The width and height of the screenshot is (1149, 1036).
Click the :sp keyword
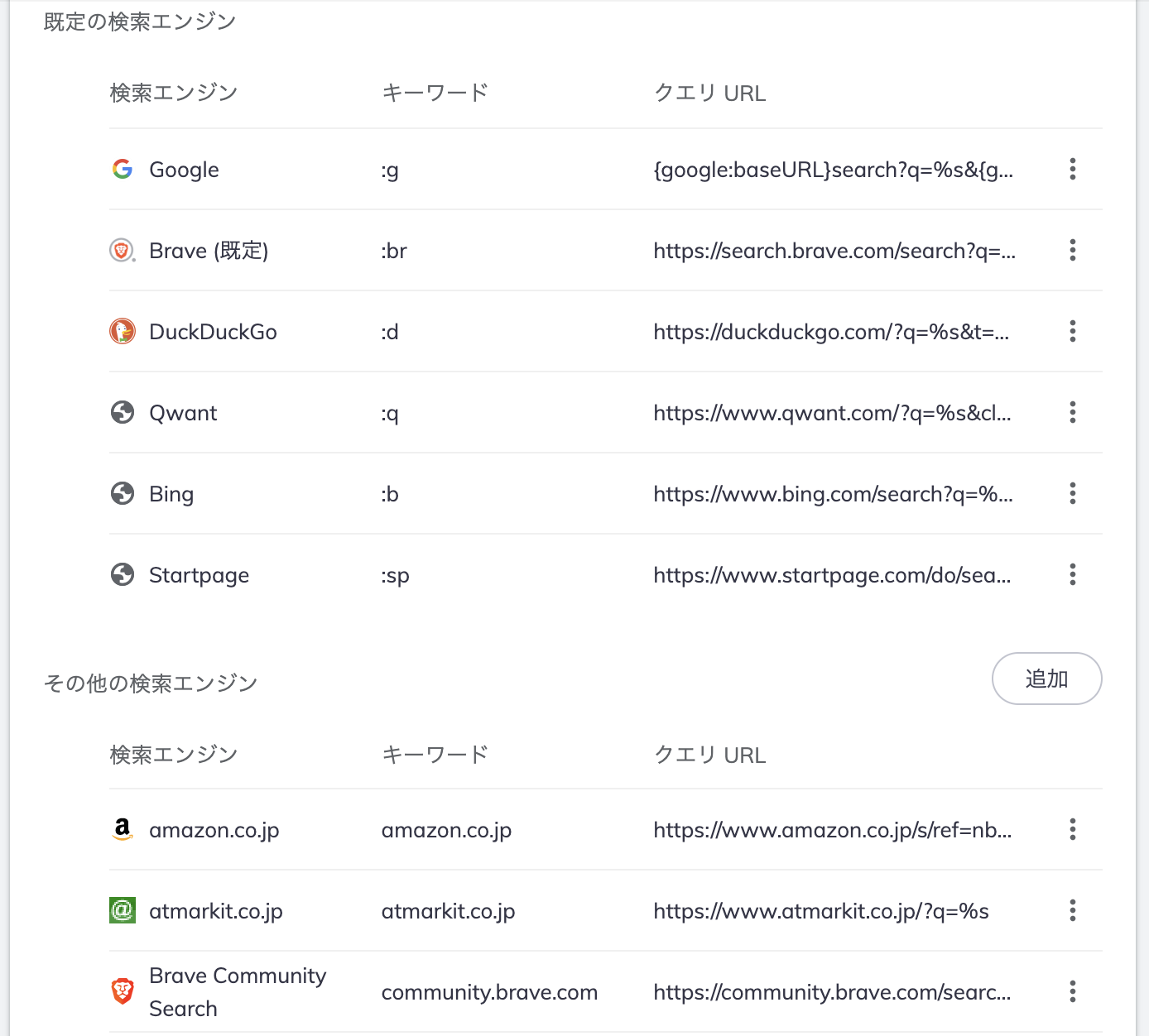(x=395, y=576)
